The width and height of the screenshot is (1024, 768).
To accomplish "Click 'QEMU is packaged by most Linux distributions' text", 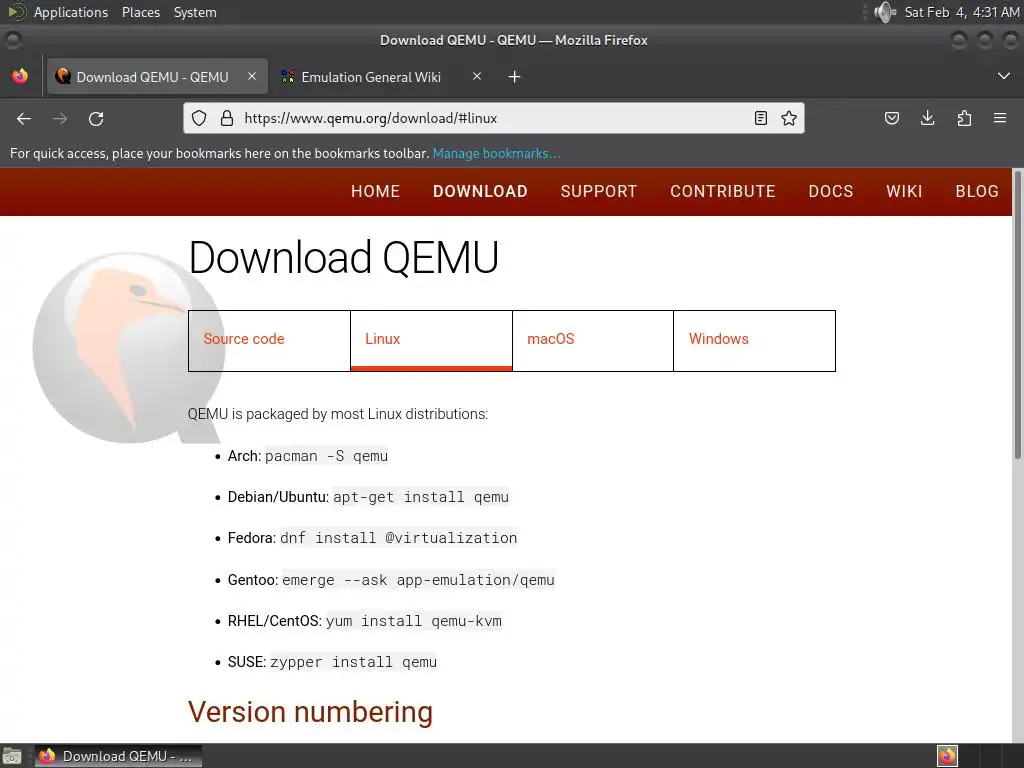I will click(338, 414).
